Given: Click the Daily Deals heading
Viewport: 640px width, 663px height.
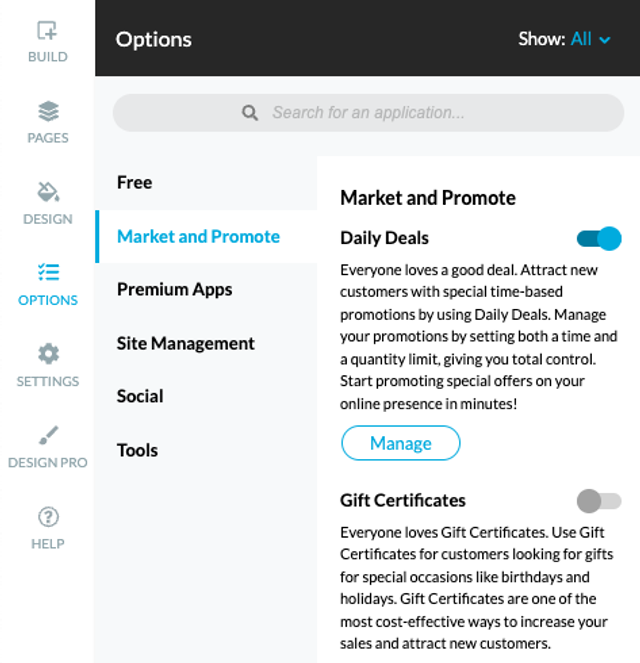Looking at the screenshot, I should coord(384,238).
